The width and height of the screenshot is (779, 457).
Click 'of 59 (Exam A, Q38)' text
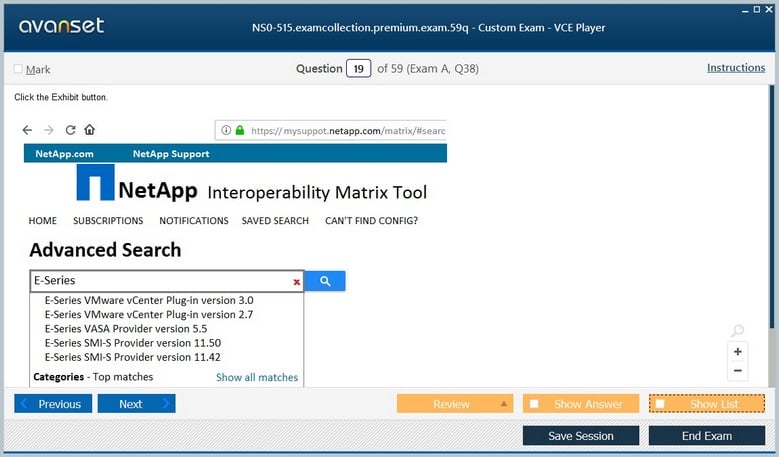tap(428, 69)
